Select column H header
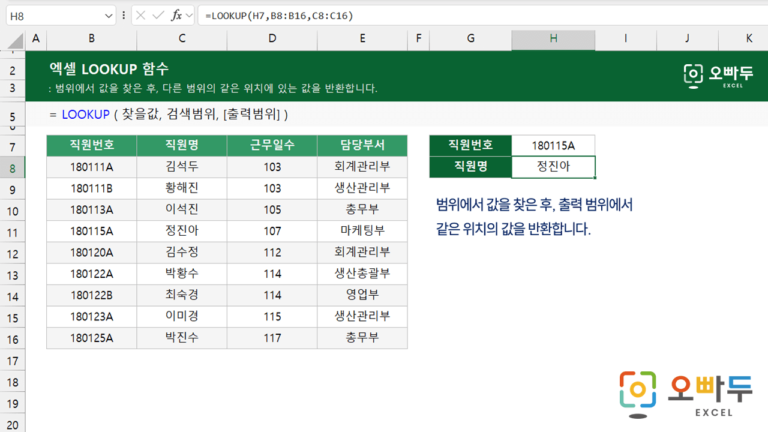Image resolution: width=768 pixels, height=432 pixels. click(553, 39)
